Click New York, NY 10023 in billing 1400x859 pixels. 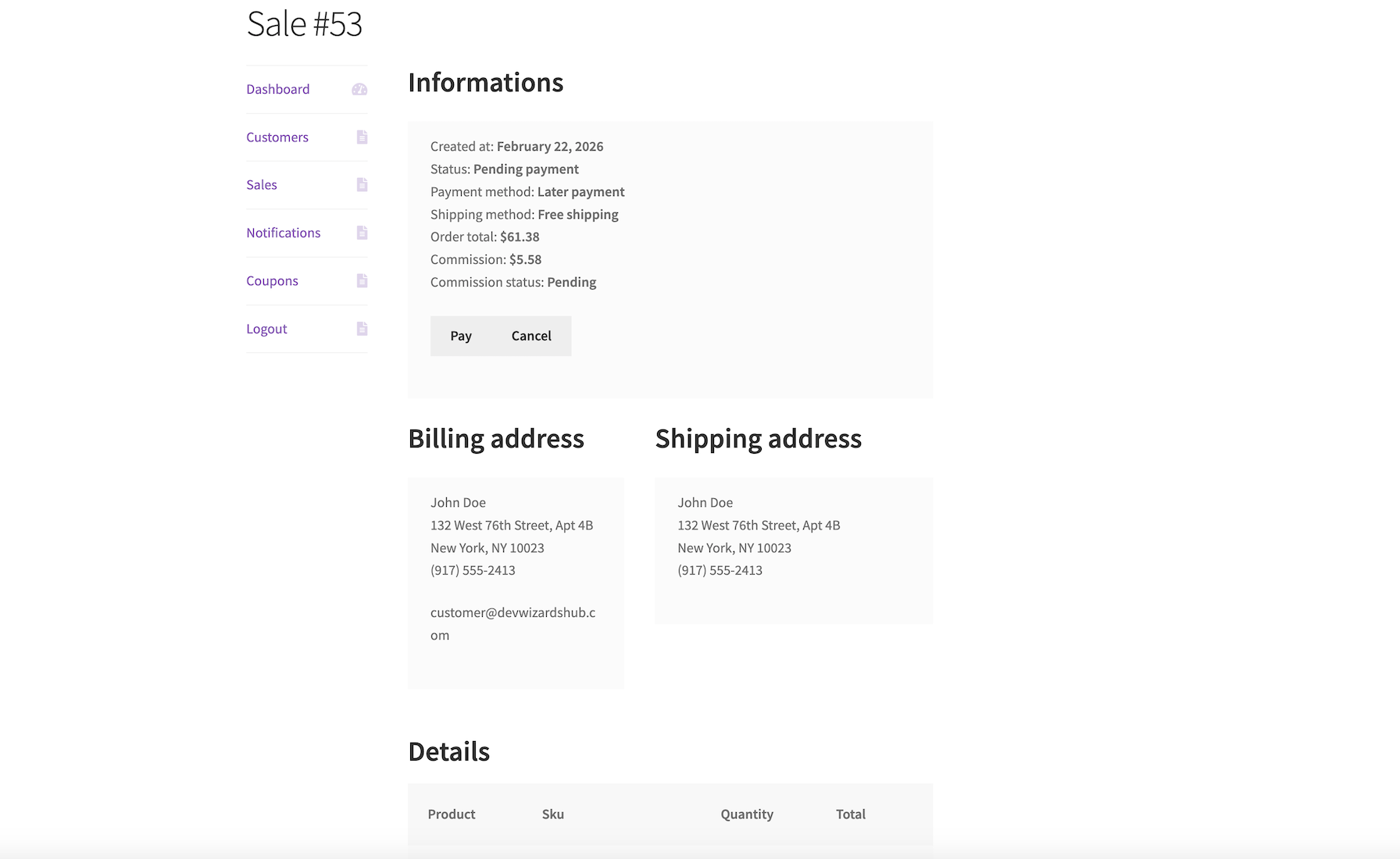pyautogui.click(x=487, y=548)
